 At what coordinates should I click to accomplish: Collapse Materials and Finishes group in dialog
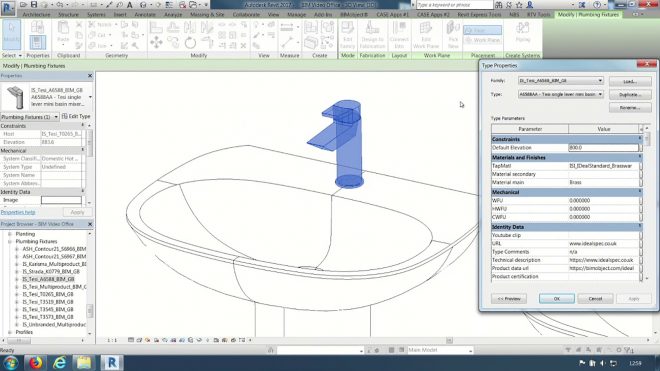click(640, 157)
